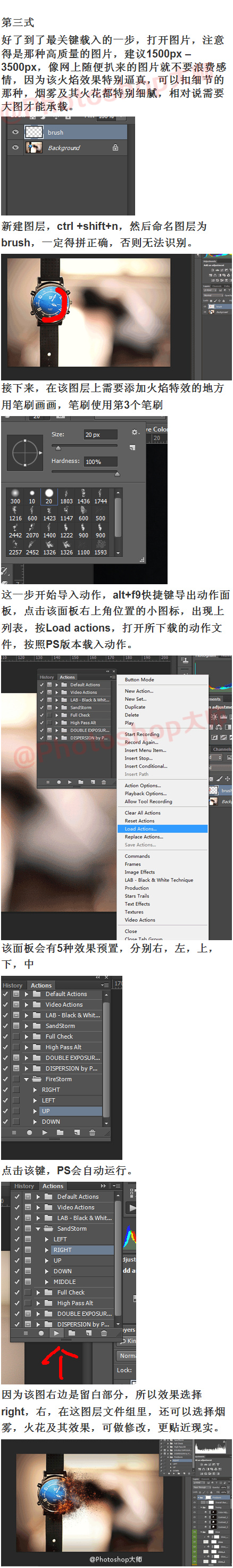This screenshot has width=233, height=1568.
Task: Click create new brush preset icon
Action: [x=132, y=447]
